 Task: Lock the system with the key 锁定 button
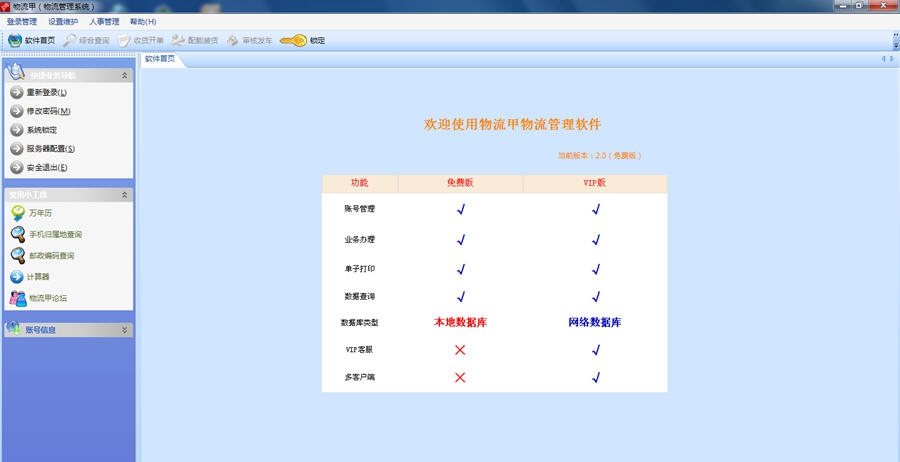click(x=302, y=41)
